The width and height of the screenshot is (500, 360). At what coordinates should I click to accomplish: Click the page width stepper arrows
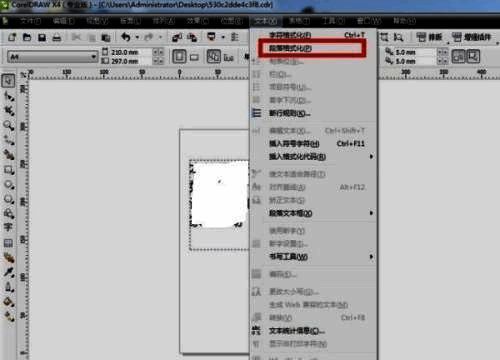[x=158, y=52]
